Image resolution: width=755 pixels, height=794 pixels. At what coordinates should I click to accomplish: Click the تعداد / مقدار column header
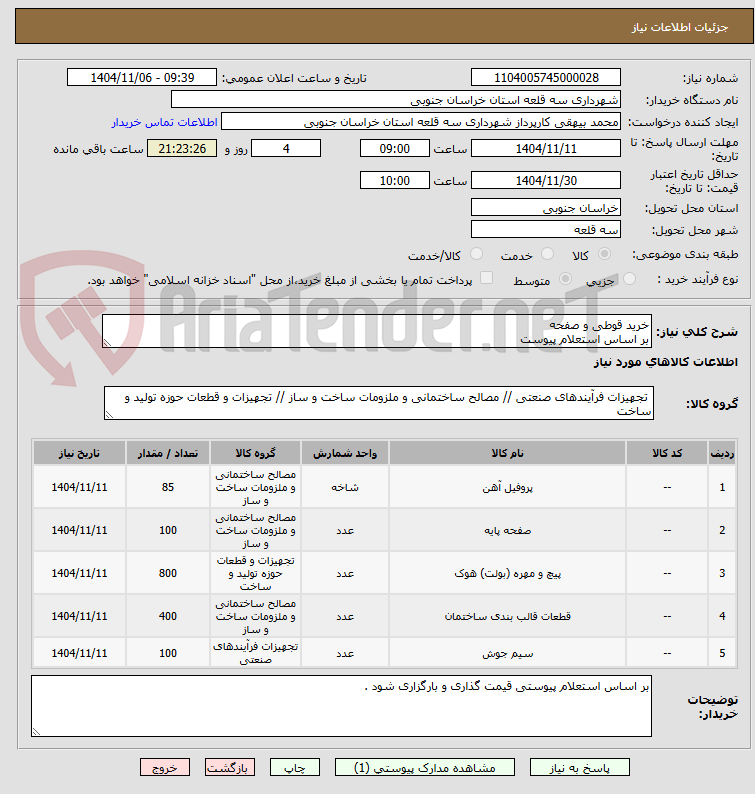point(168,453)
